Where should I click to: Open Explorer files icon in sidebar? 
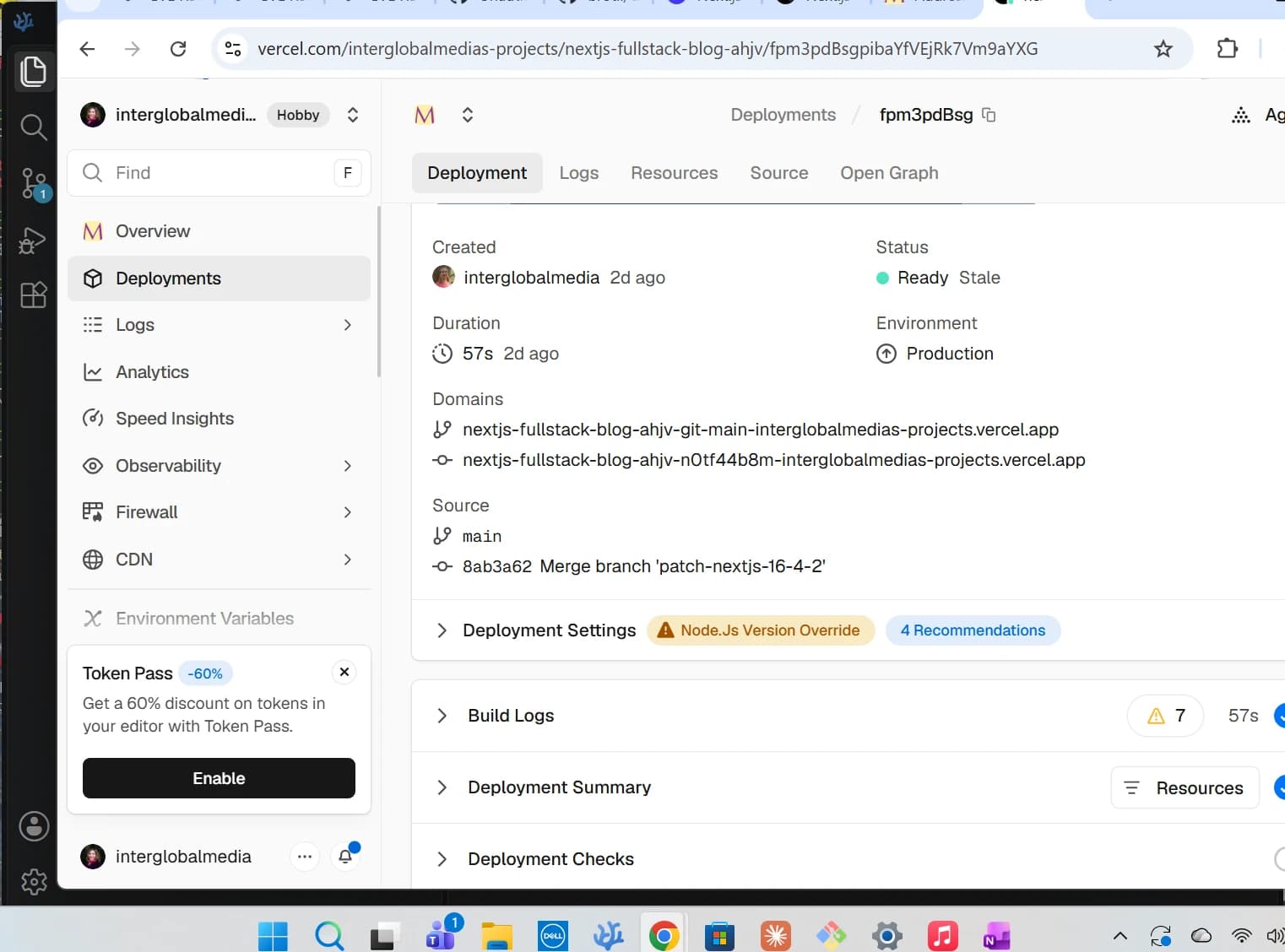(x=33, y=72)
